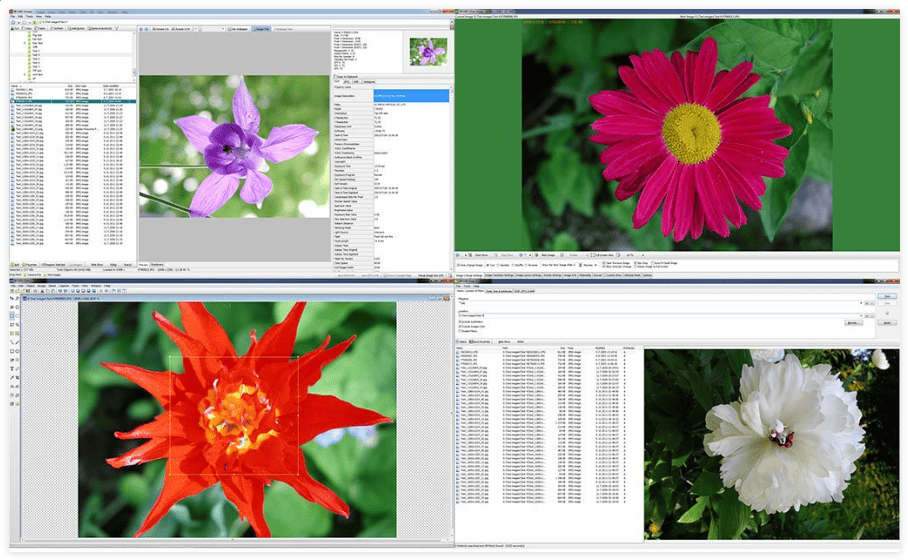Switch to the Image Transition Settings tab
This screenshot has height=560, width=908.
[499, 275]
